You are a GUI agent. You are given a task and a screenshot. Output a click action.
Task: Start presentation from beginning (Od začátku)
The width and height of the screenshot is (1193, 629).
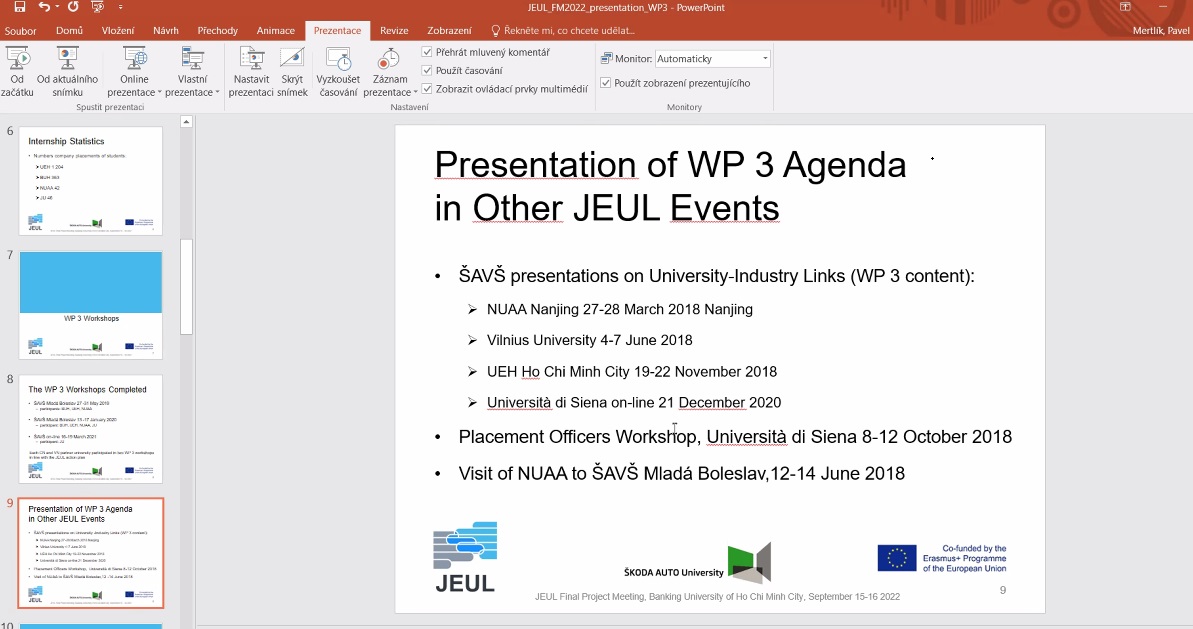click(x=16, y=70)
